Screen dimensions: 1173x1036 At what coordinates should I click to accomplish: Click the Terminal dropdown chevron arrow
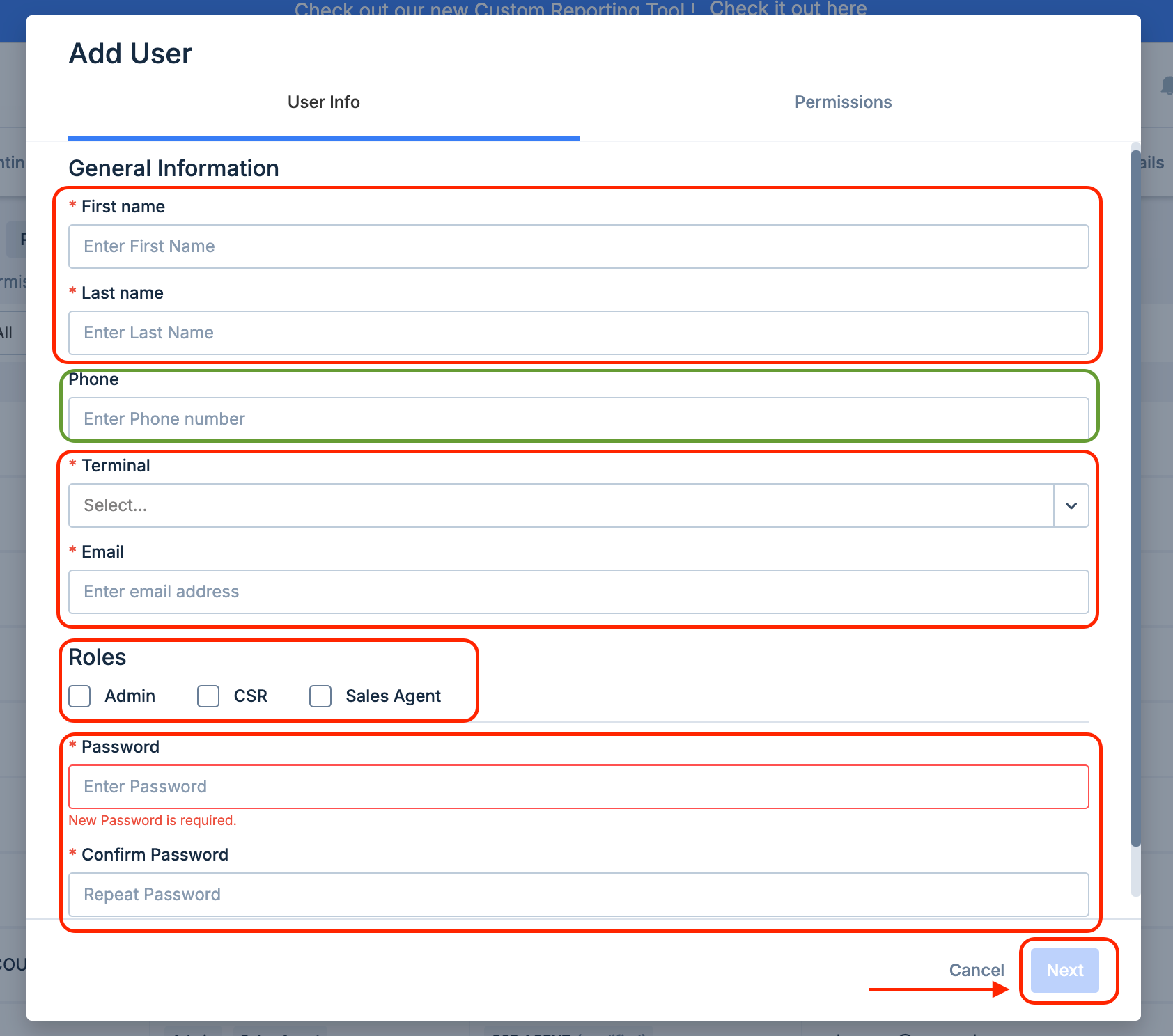click(x=1071, y=505)
